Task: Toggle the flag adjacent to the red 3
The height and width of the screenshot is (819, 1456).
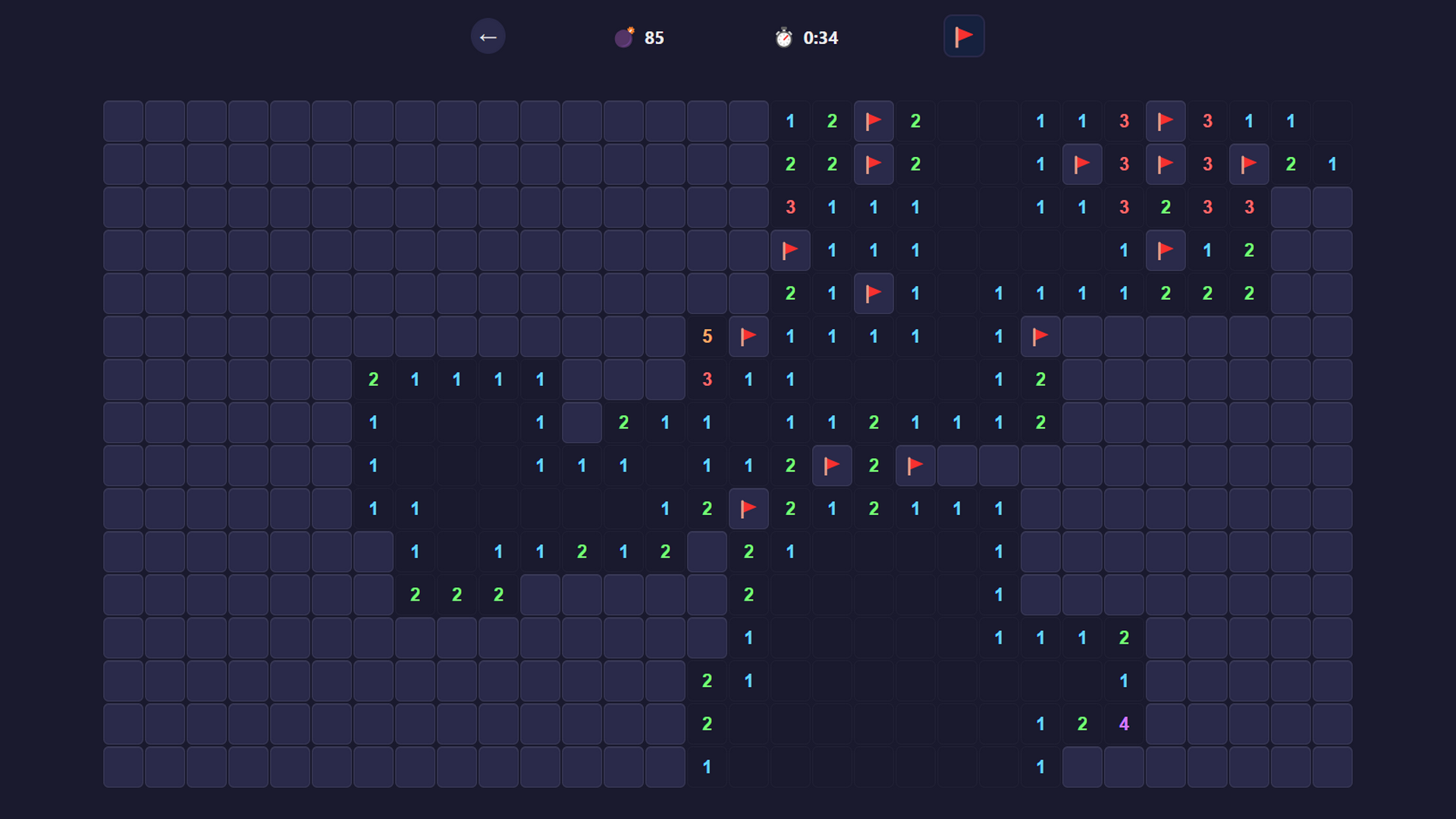Action: pos(1082,164)
